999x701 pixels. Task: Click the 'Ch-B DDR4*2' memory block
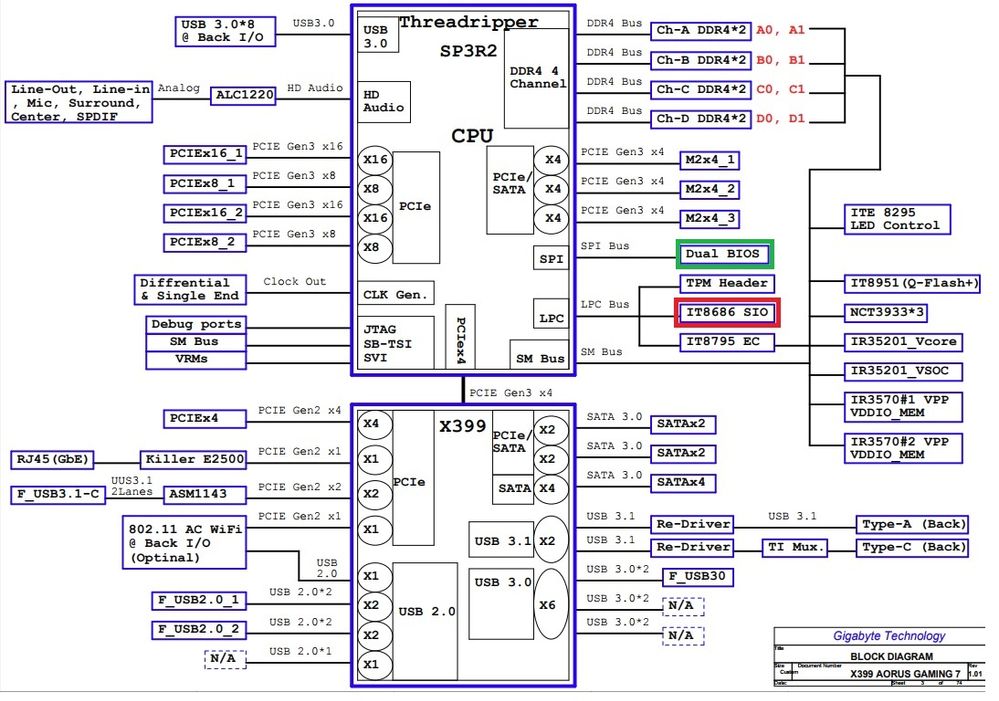pos(701,61)
